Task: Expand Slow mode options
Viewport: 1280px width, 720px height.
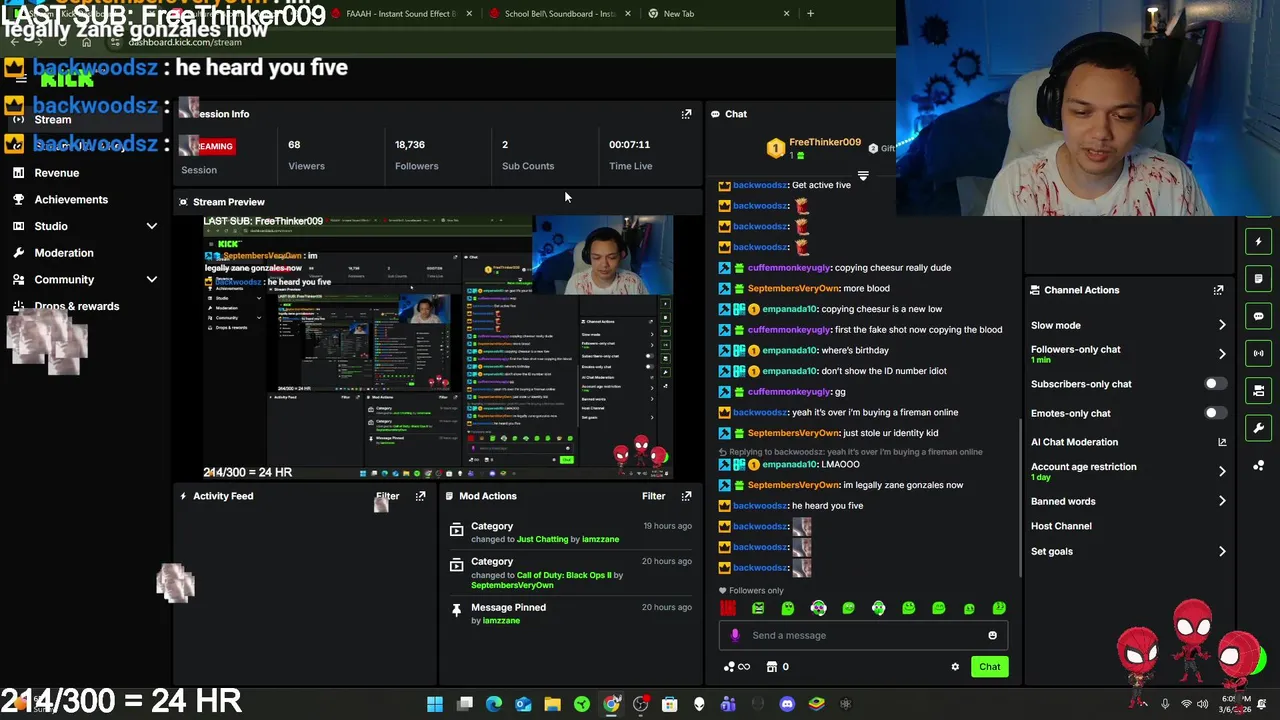Action: click(1221, 325)
